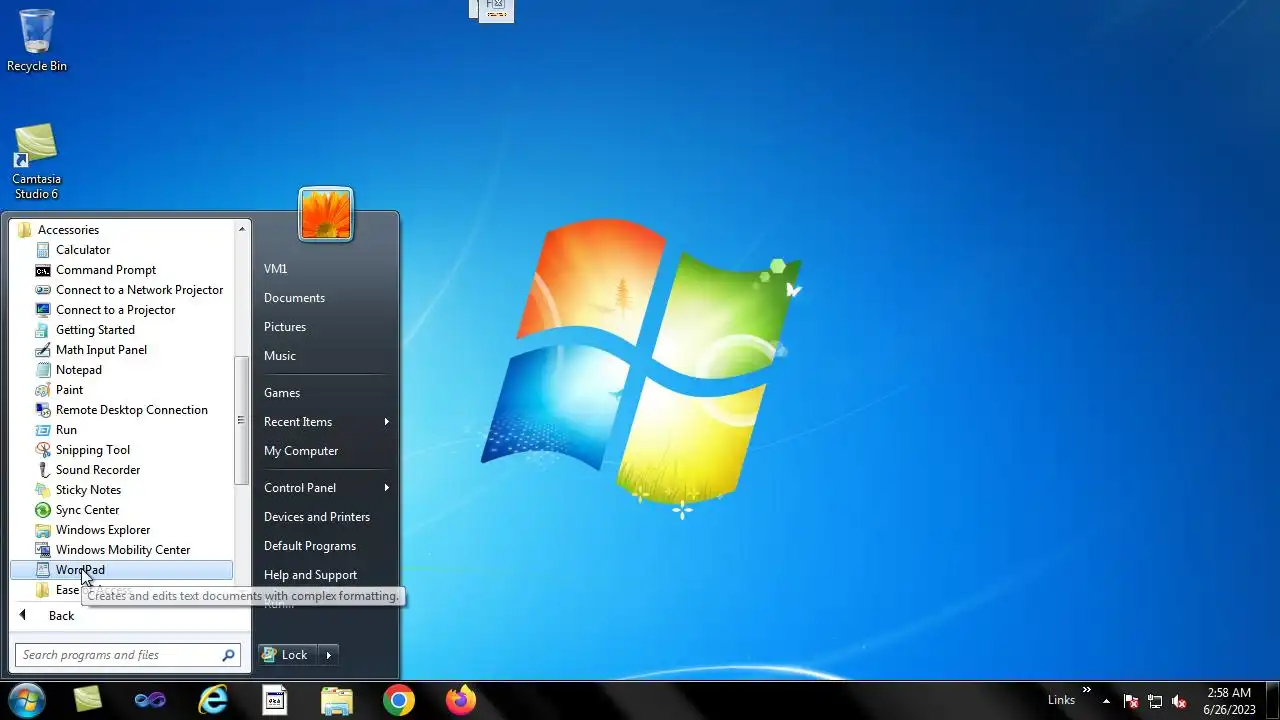Open shutdown options arrow next to Lock
The image size is (1280, 720).
click(x=328, y=655)
